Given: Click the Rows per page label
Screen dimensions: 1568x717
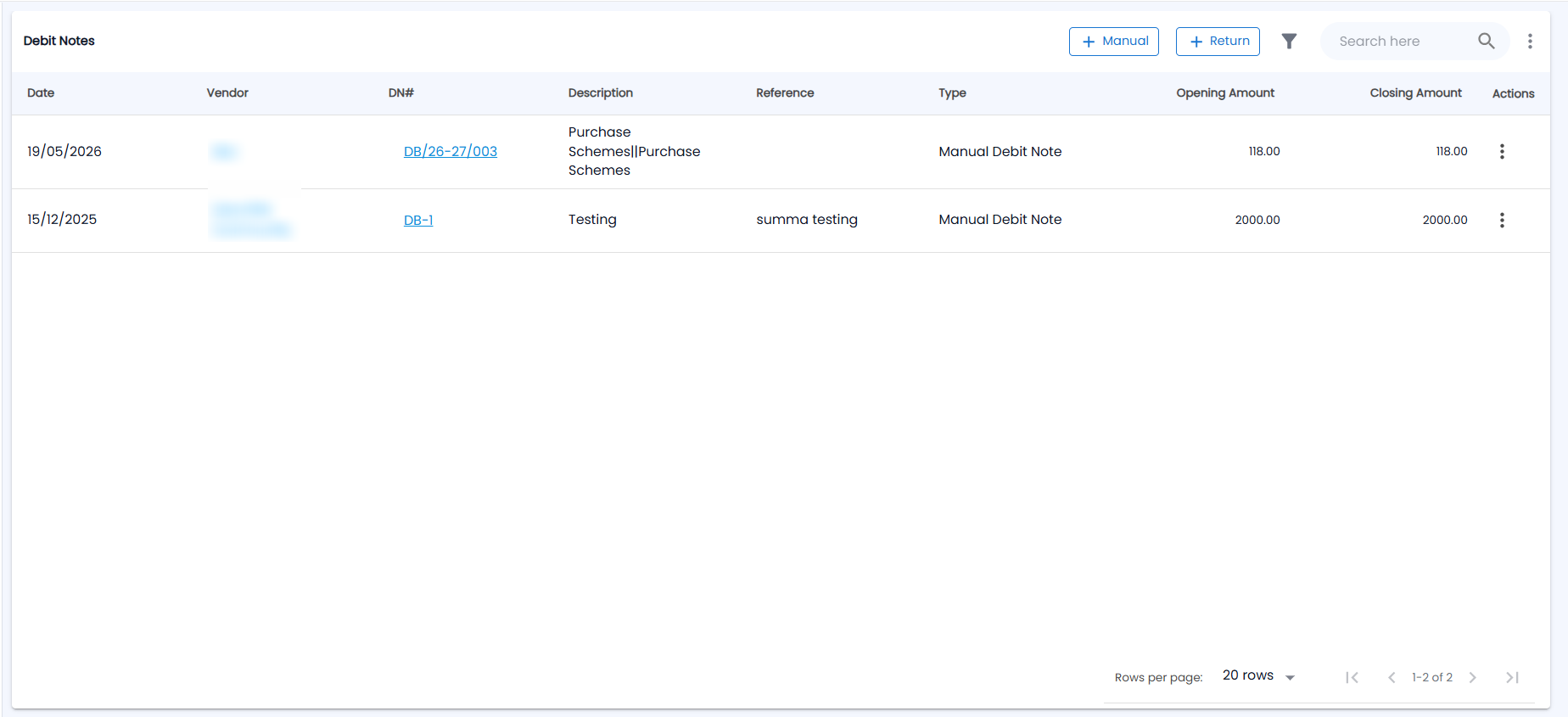Looking at the screenshot, I should pyautogui.click(x=1159, y=678).
